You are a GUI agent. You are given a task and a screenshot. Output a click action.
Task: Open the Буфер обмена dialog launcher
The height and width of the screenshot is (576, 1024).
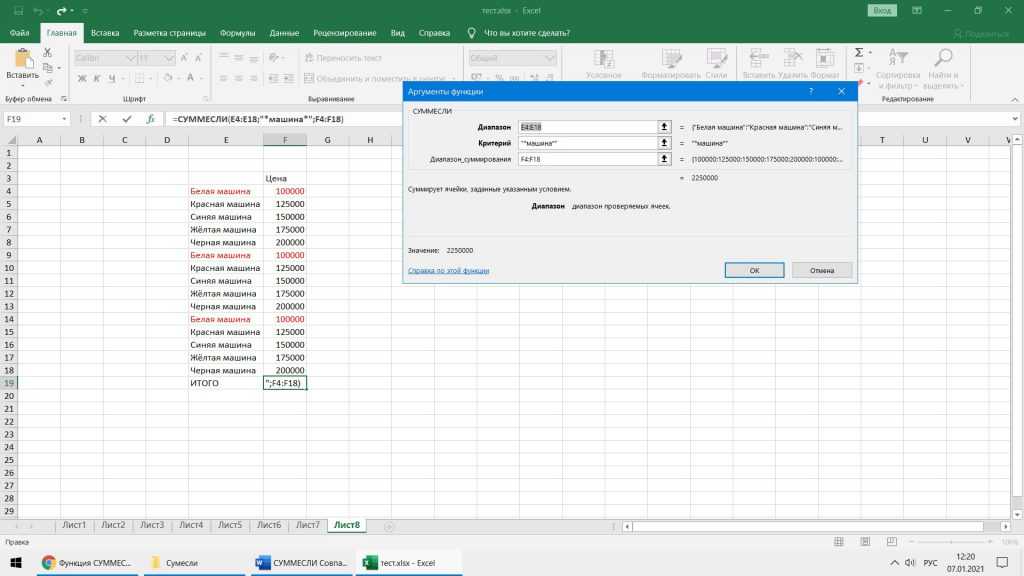64,99
